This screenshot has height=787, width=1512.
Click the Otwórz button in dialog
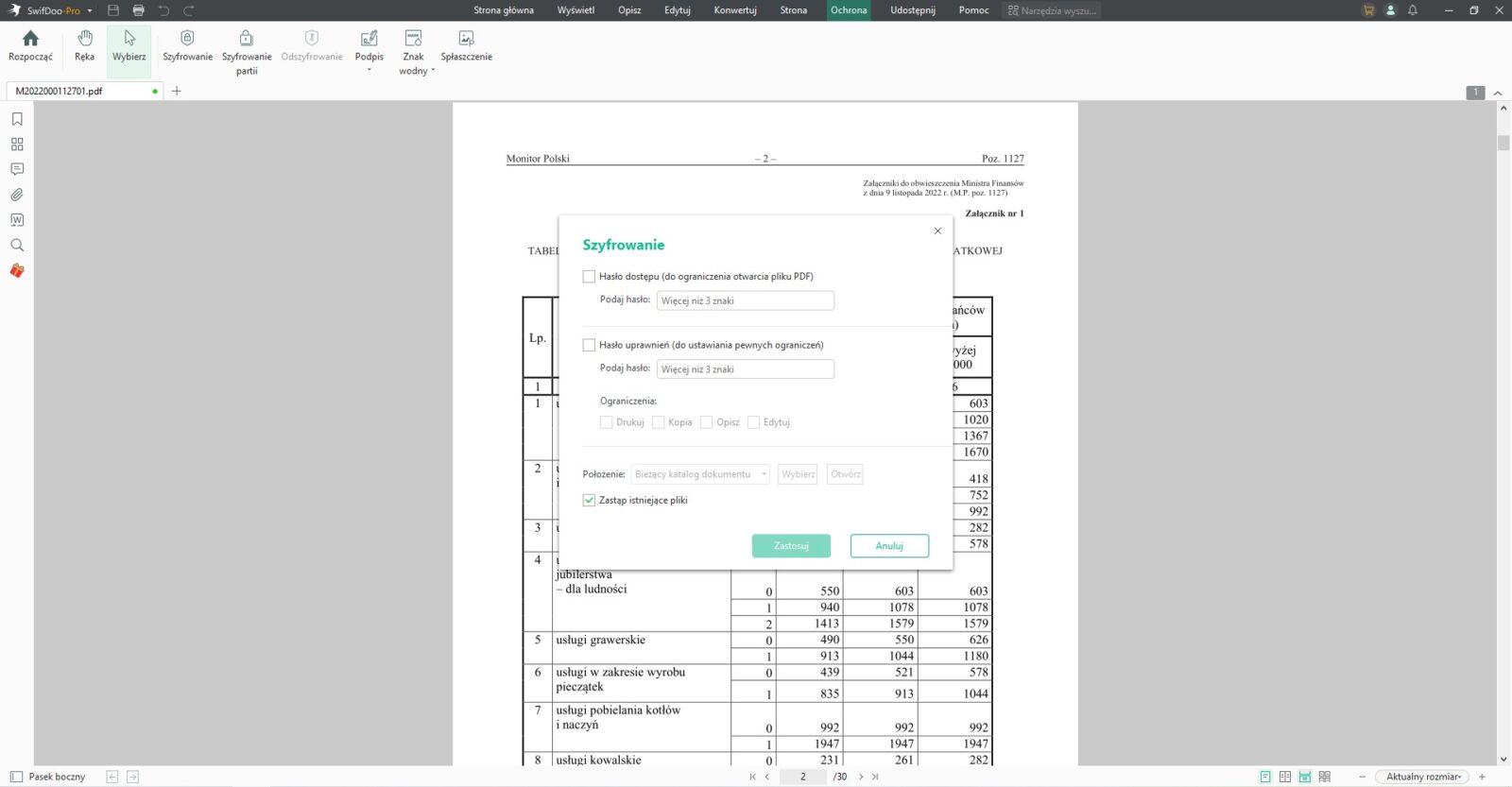click(845, 474)
